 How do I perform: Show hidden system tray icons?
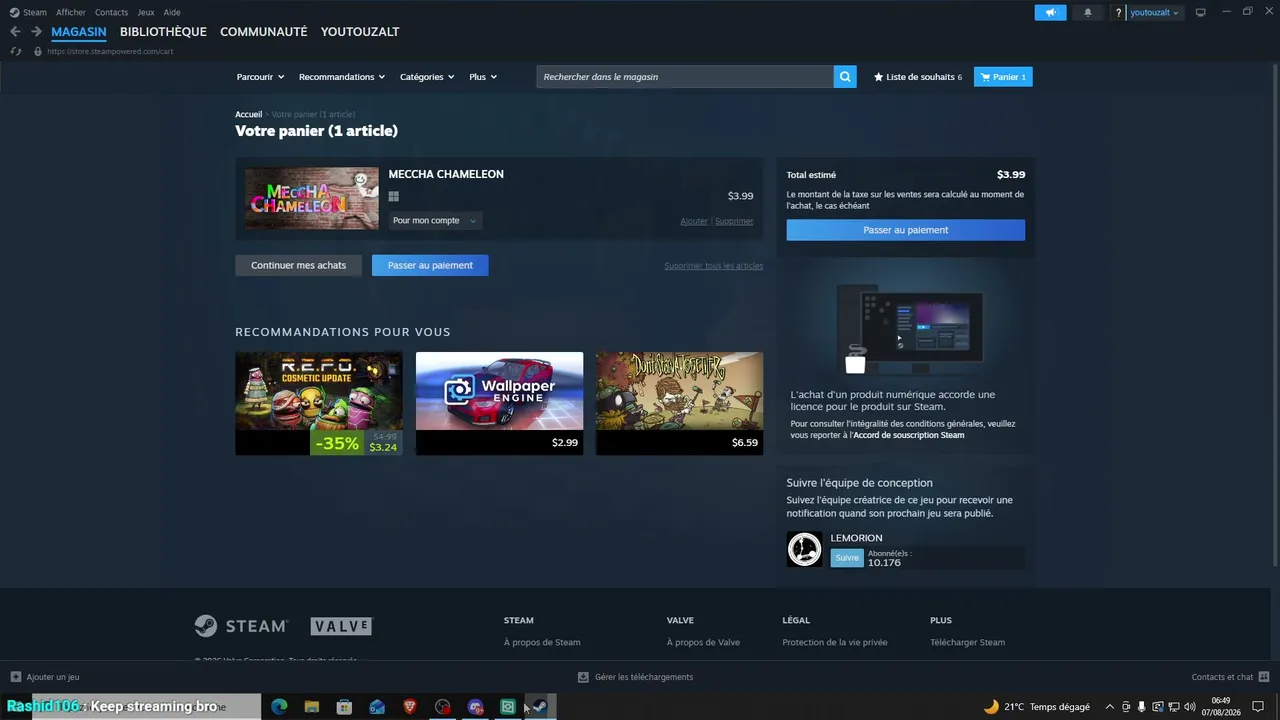(x=1109, y=707)
